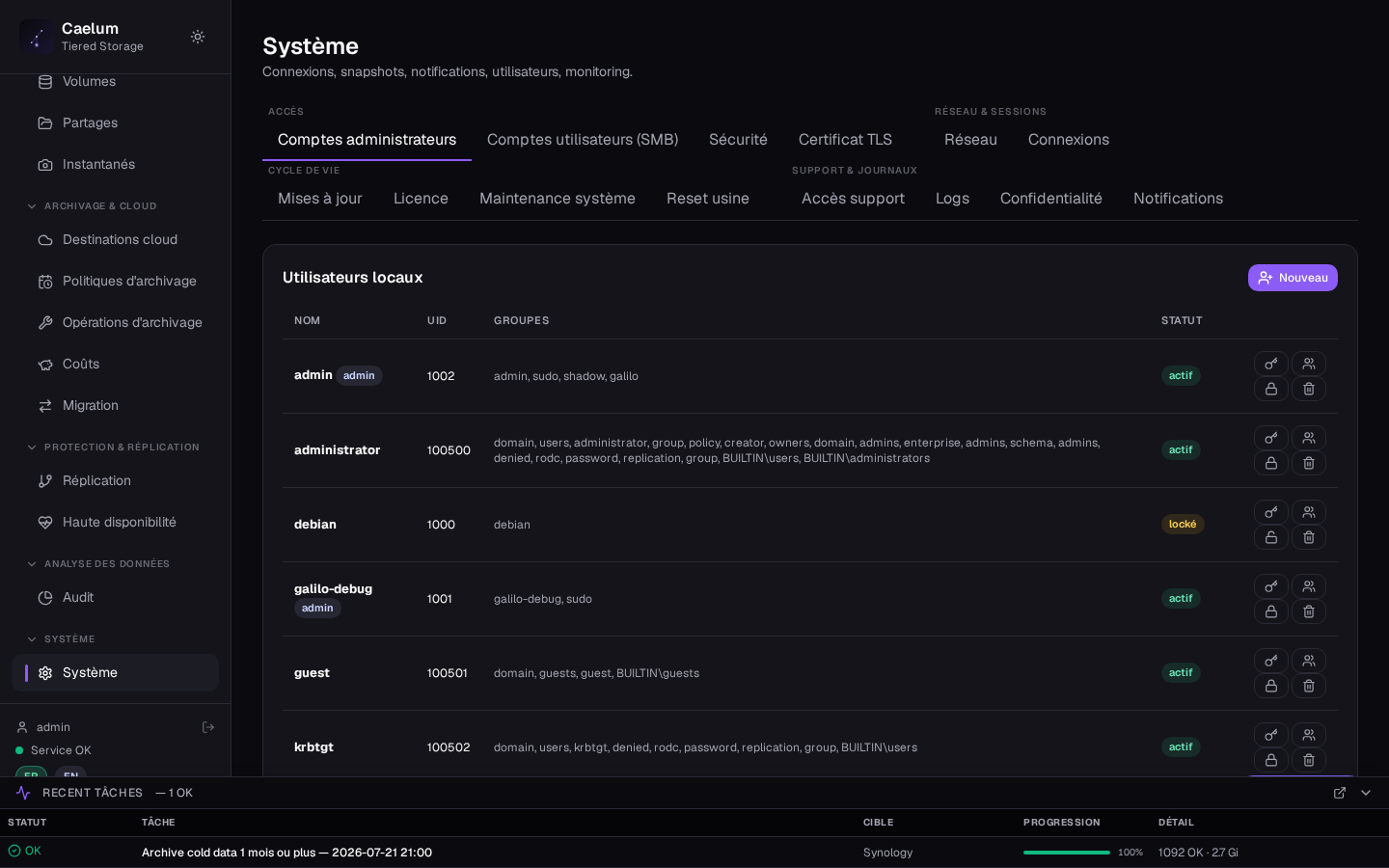
Task: Go to Instantanés in the sidebar
Action: click(115, 165)
